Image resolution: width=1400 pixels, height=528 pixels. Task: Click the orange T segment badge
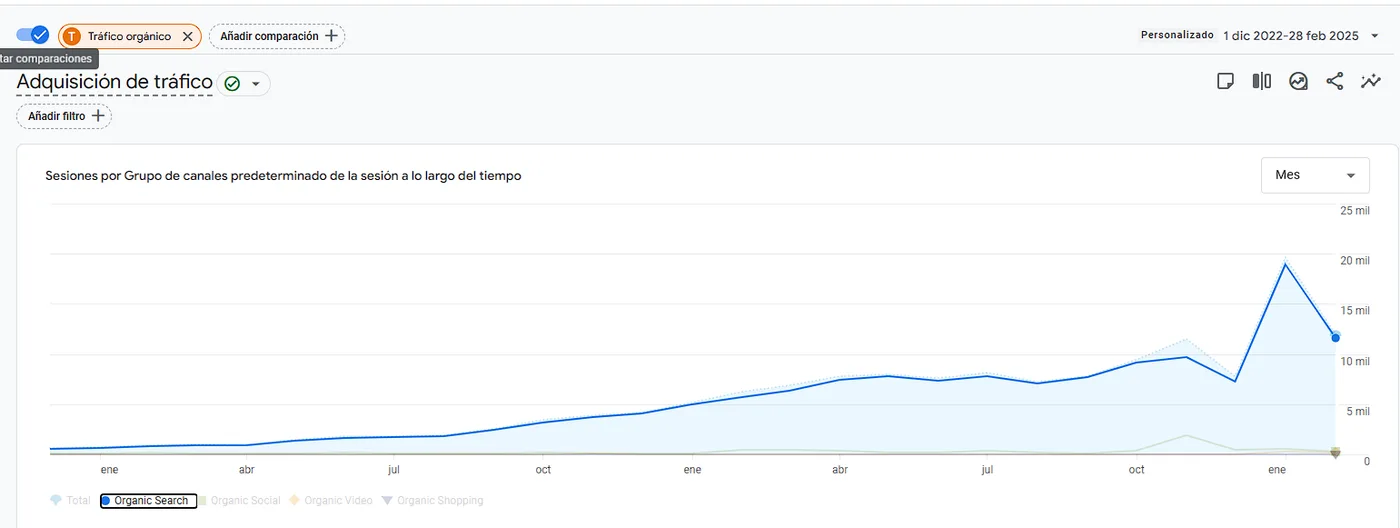click(x=71, y=36)
